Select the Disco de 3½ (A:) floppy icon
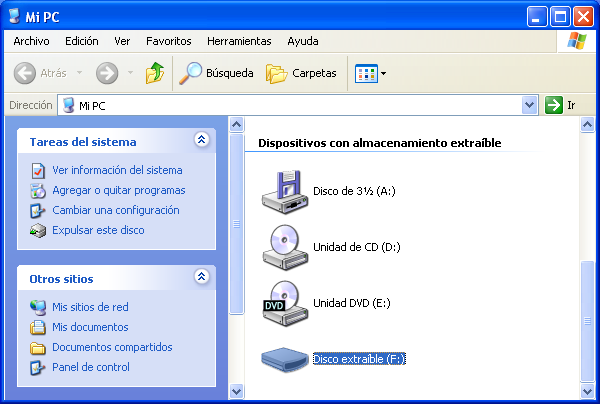The image size is (600, 404). click(x=284, y=190)
